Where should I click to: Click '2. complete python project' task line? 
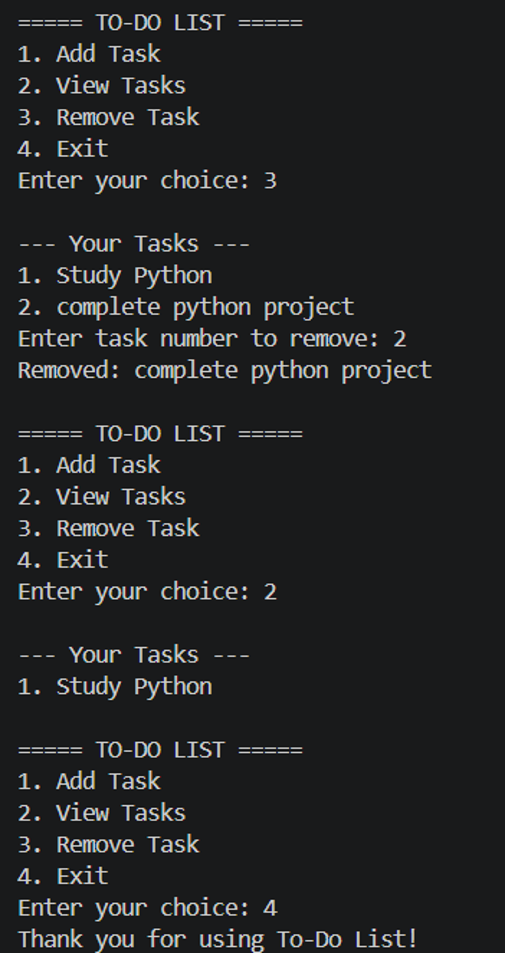click(186, 307)
